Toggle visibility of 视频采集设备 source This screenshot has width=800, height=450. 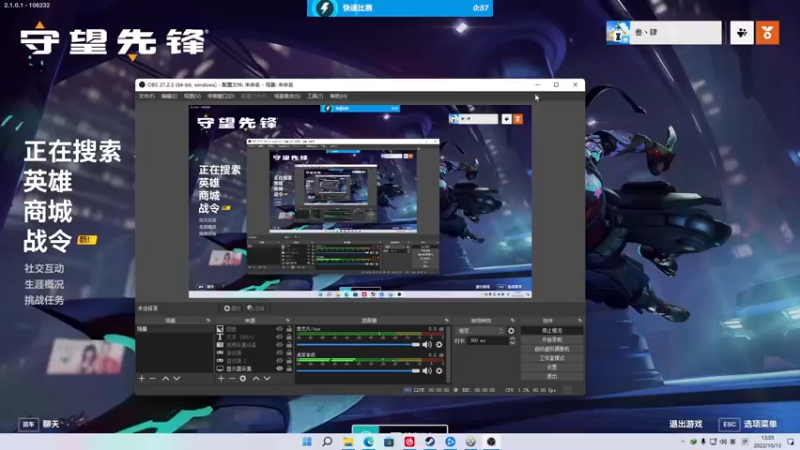279,345
